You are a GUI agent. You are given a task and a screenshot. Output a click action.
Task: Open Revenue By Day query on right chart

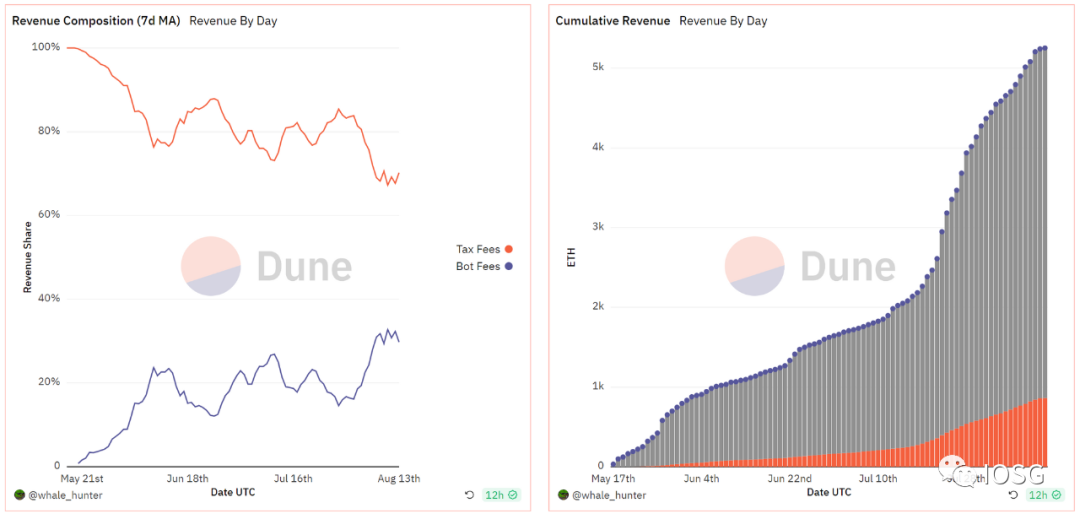(x=723, y=21)
